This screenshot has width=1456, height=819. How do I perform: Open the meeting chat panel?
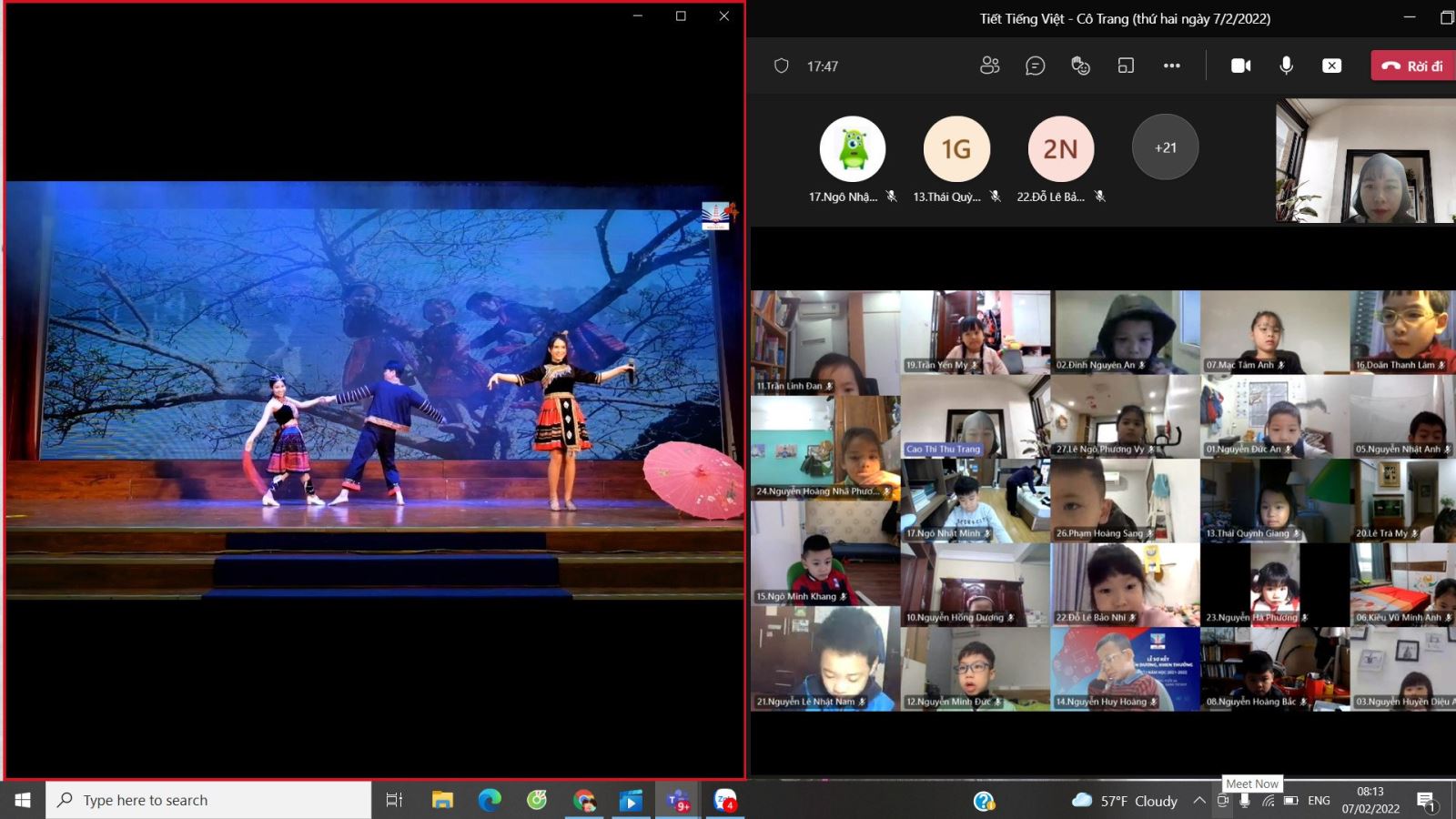point(1035,66)
